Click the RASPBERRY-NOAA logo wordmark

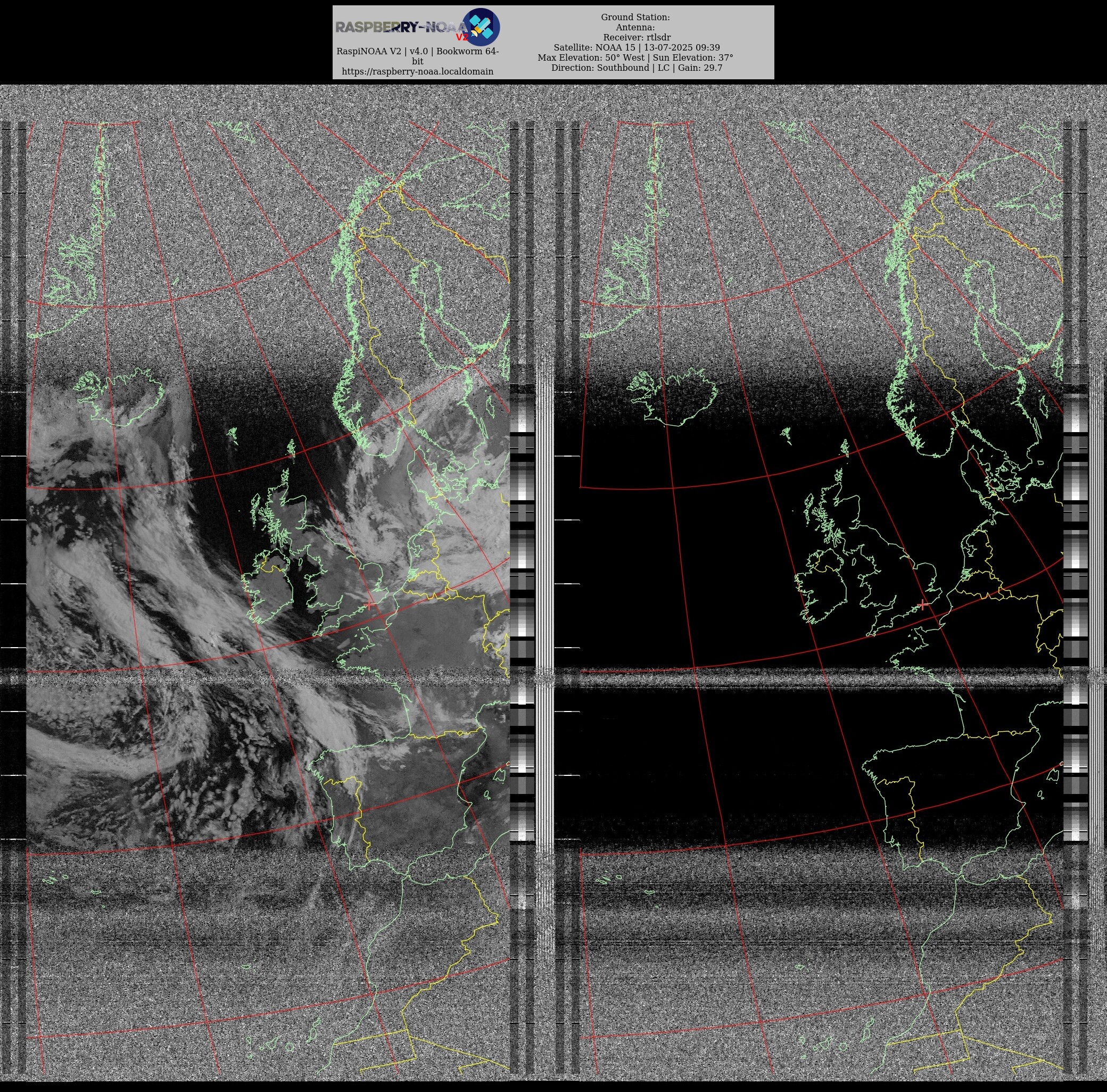402,28
